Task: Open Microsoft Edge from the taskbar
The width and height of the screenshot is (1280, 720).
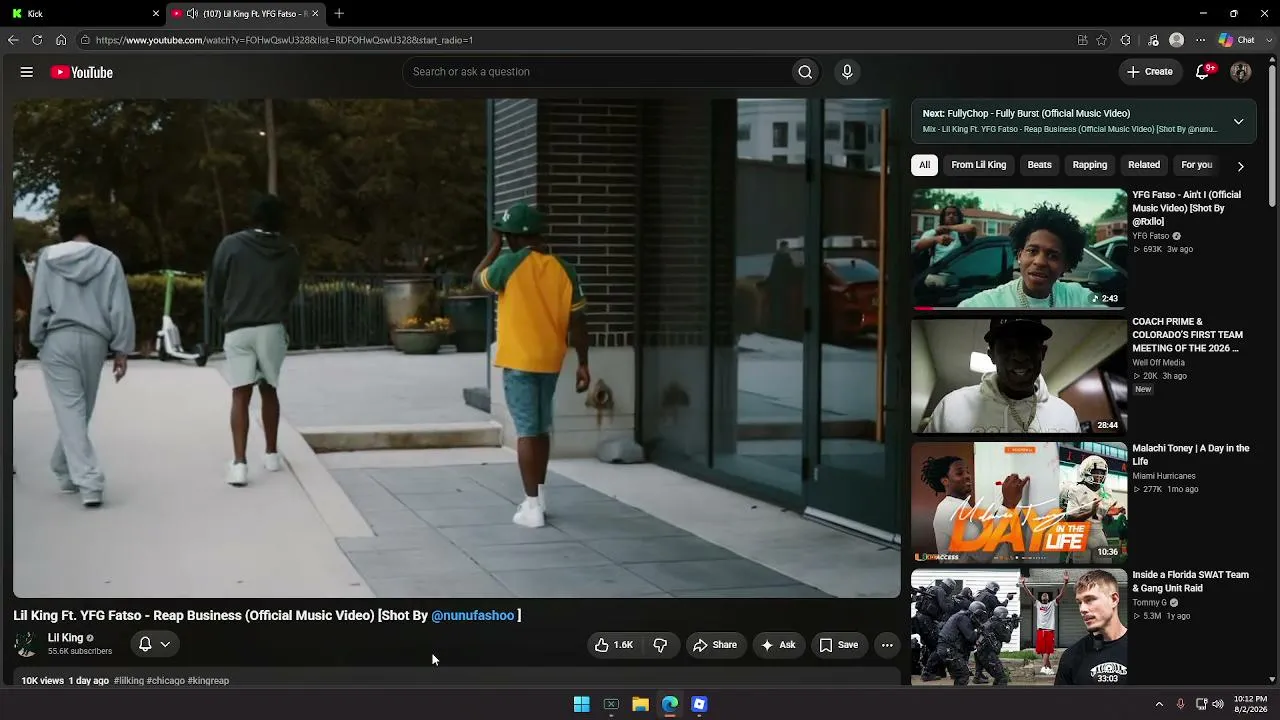Action: [670, 704]
